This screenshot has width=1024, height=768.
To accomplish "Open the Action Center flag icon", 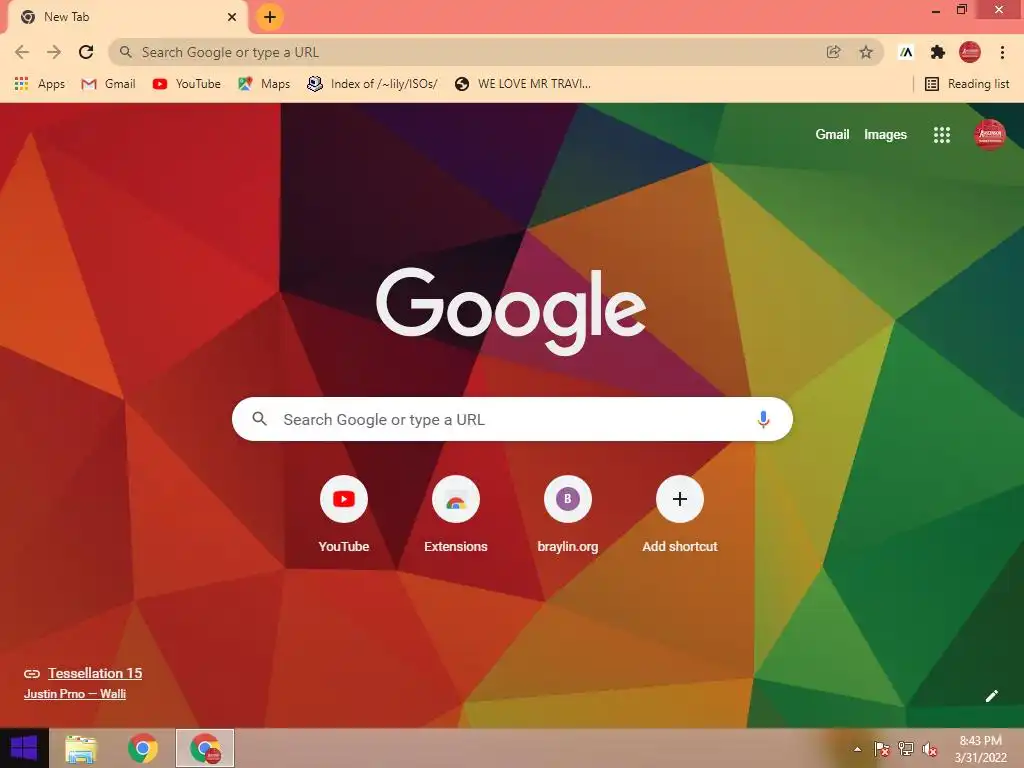I will click(882, 749).
